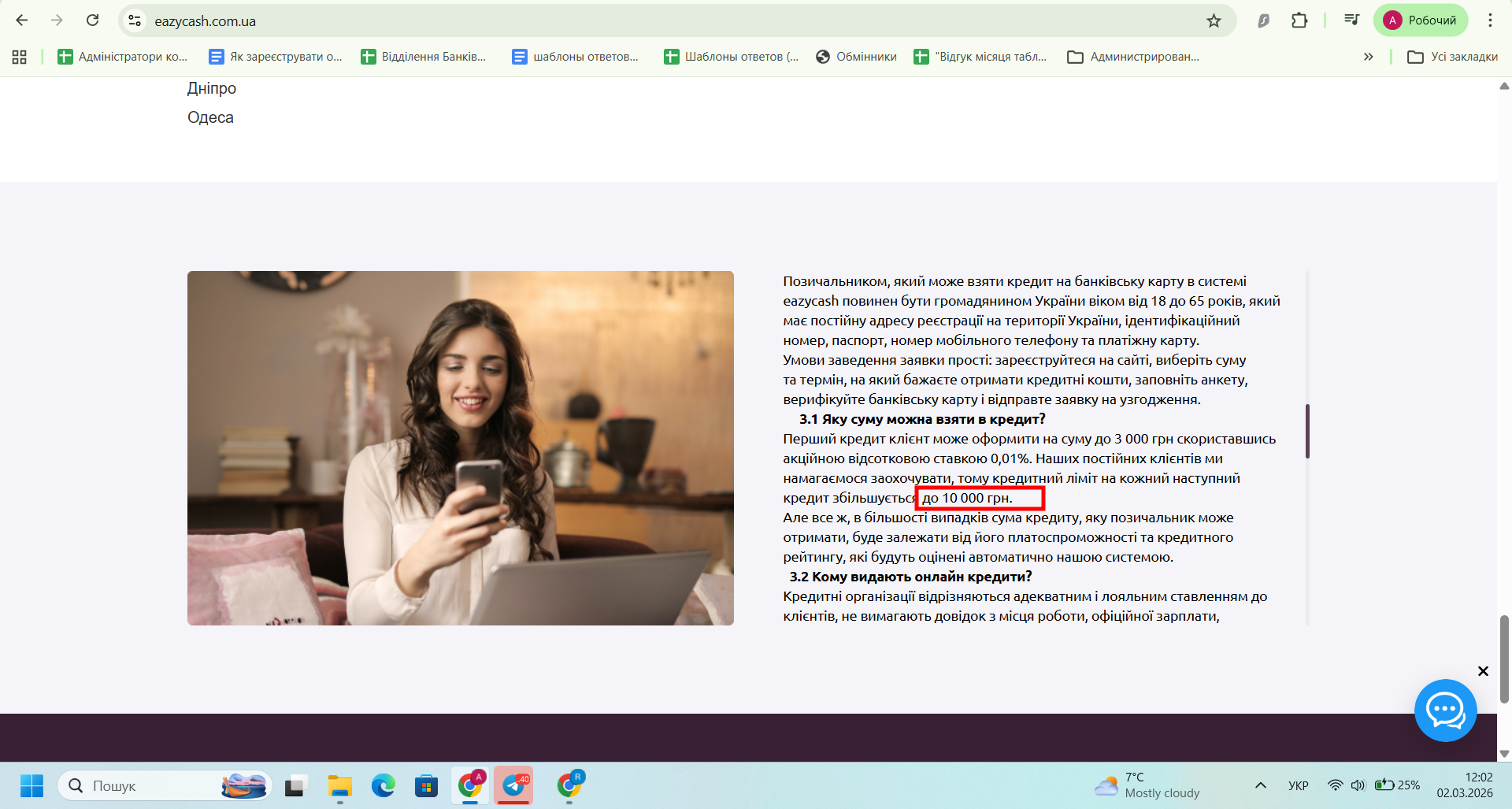Viewport: 1512px width, 809px height.
Task: Check the battery status at 25%
Action: [x=1397, y=785]
